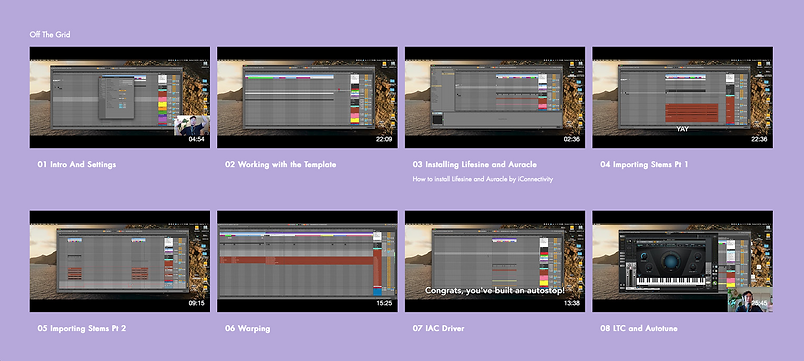Click the '08 LTC and Autotune' title
The height and width of the screenshot is (361, 804).
point(638,328)
